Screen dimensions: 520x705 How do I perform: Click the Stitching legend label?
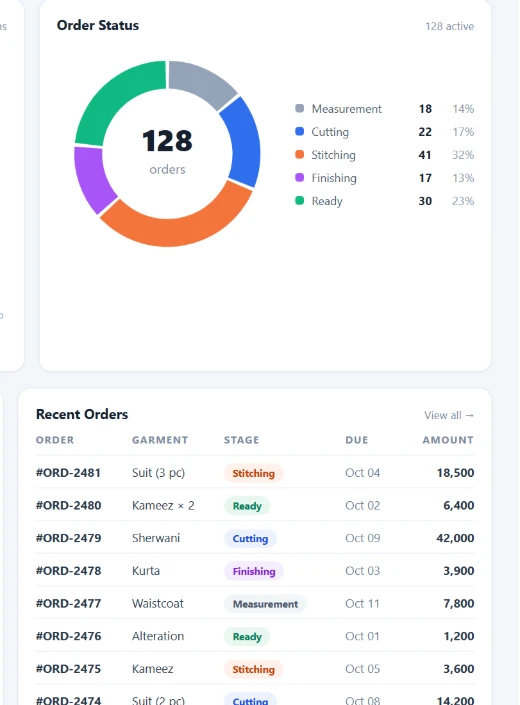coord(333,155)
